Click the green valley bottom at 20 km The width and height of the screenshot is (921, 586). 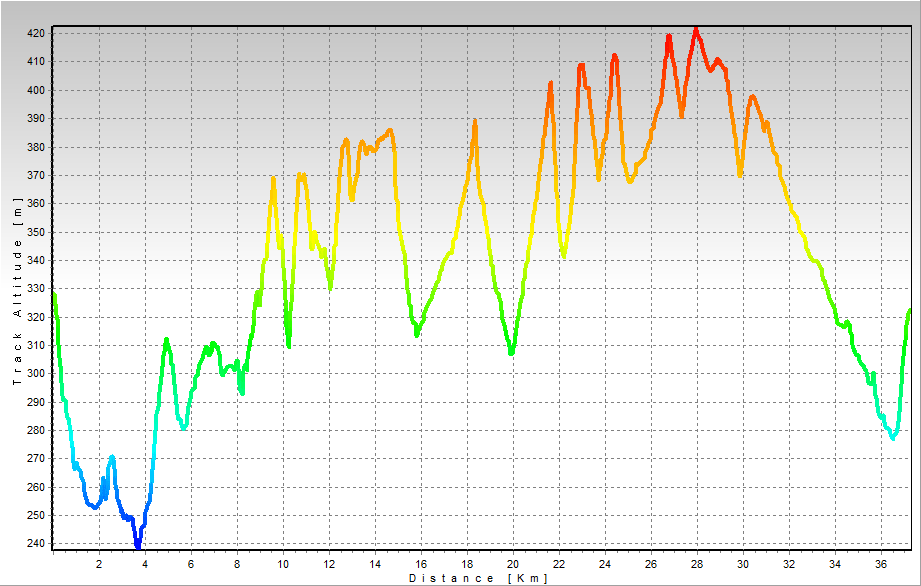coord(511,352)
